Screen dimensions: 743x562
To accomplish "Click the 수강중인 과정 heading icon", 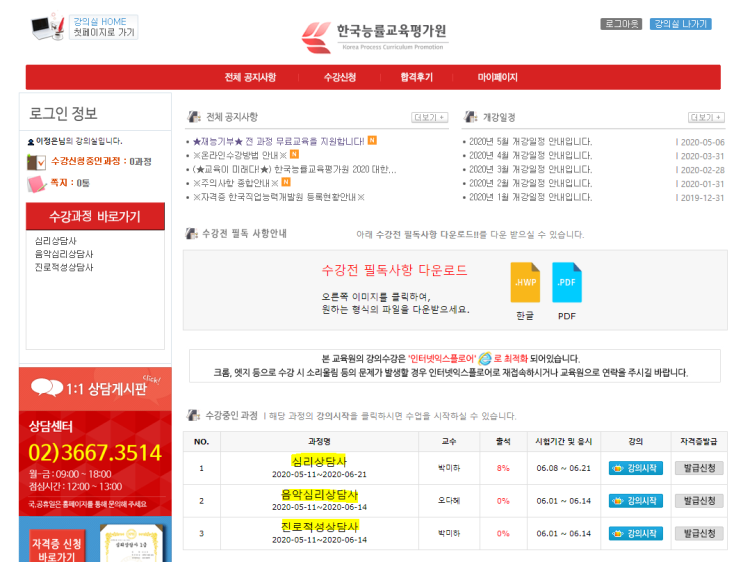I will (x=193, y=416).
